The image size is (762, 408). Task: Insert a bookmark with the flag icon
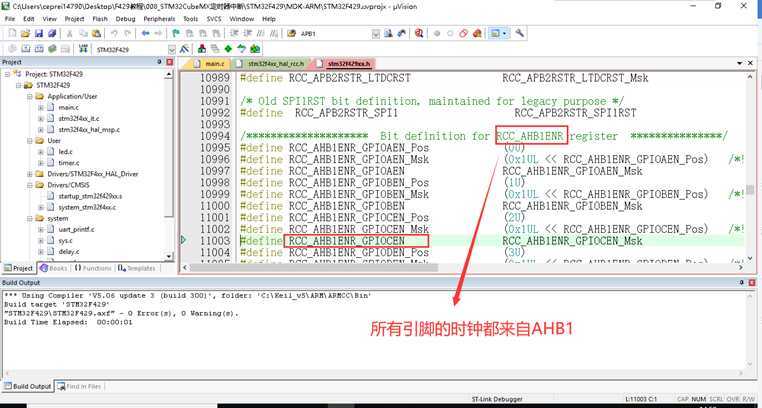coord(176,34)
